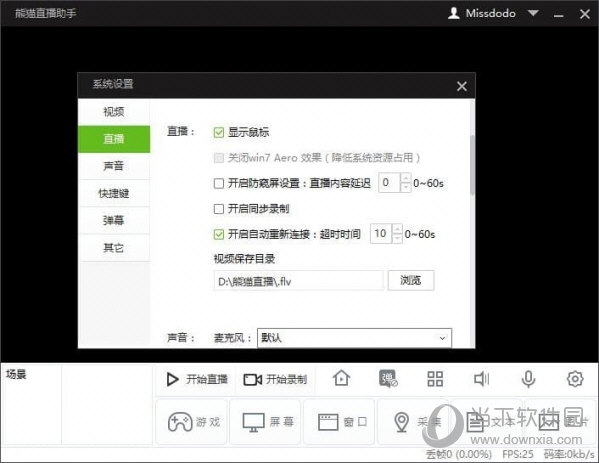Screen dimensions: 599x463
Task: Start recording with the 开始录制 button
Action: tap(275, 379)
